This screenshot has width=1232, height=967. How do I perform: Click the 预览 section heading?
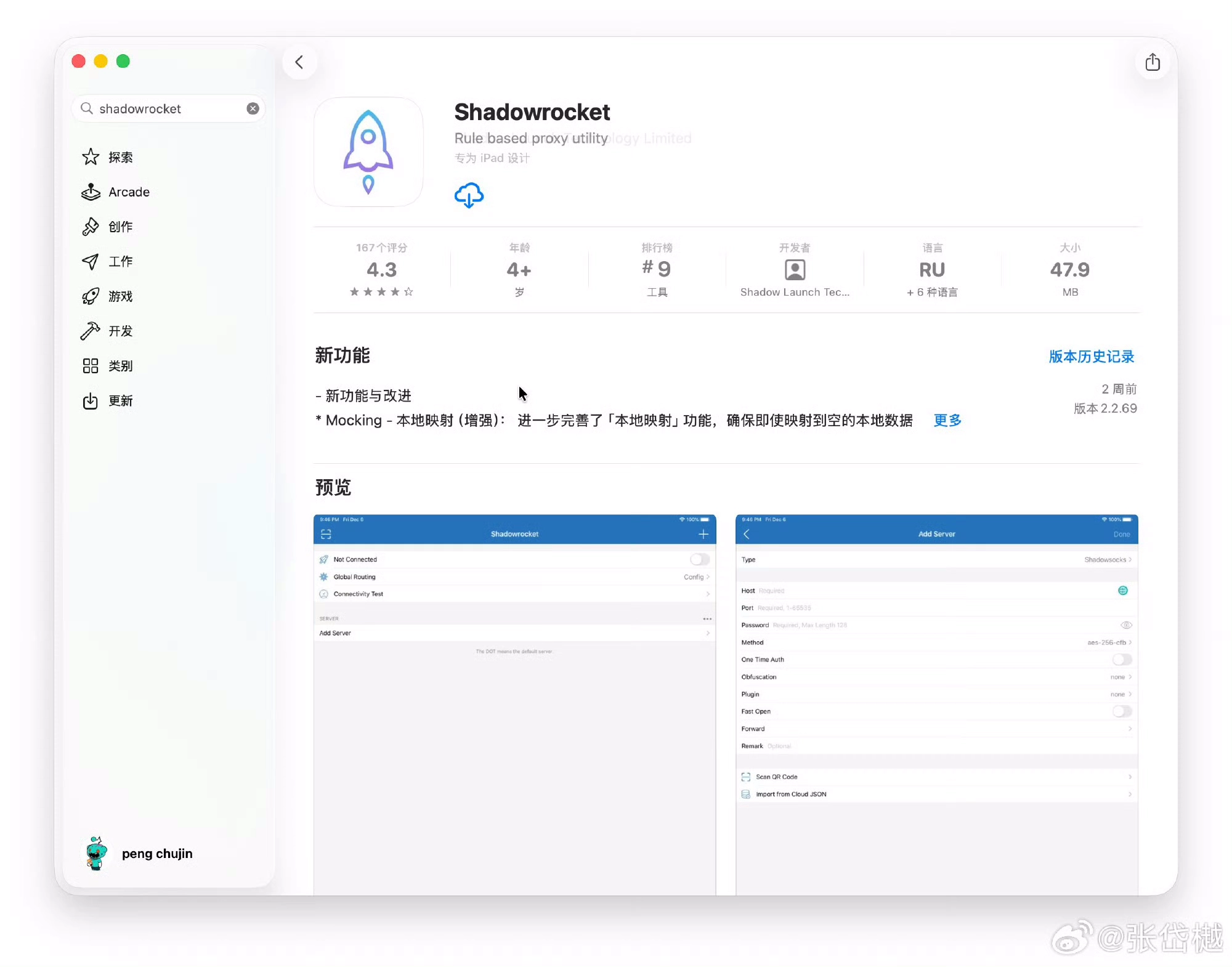coord(333,487)
